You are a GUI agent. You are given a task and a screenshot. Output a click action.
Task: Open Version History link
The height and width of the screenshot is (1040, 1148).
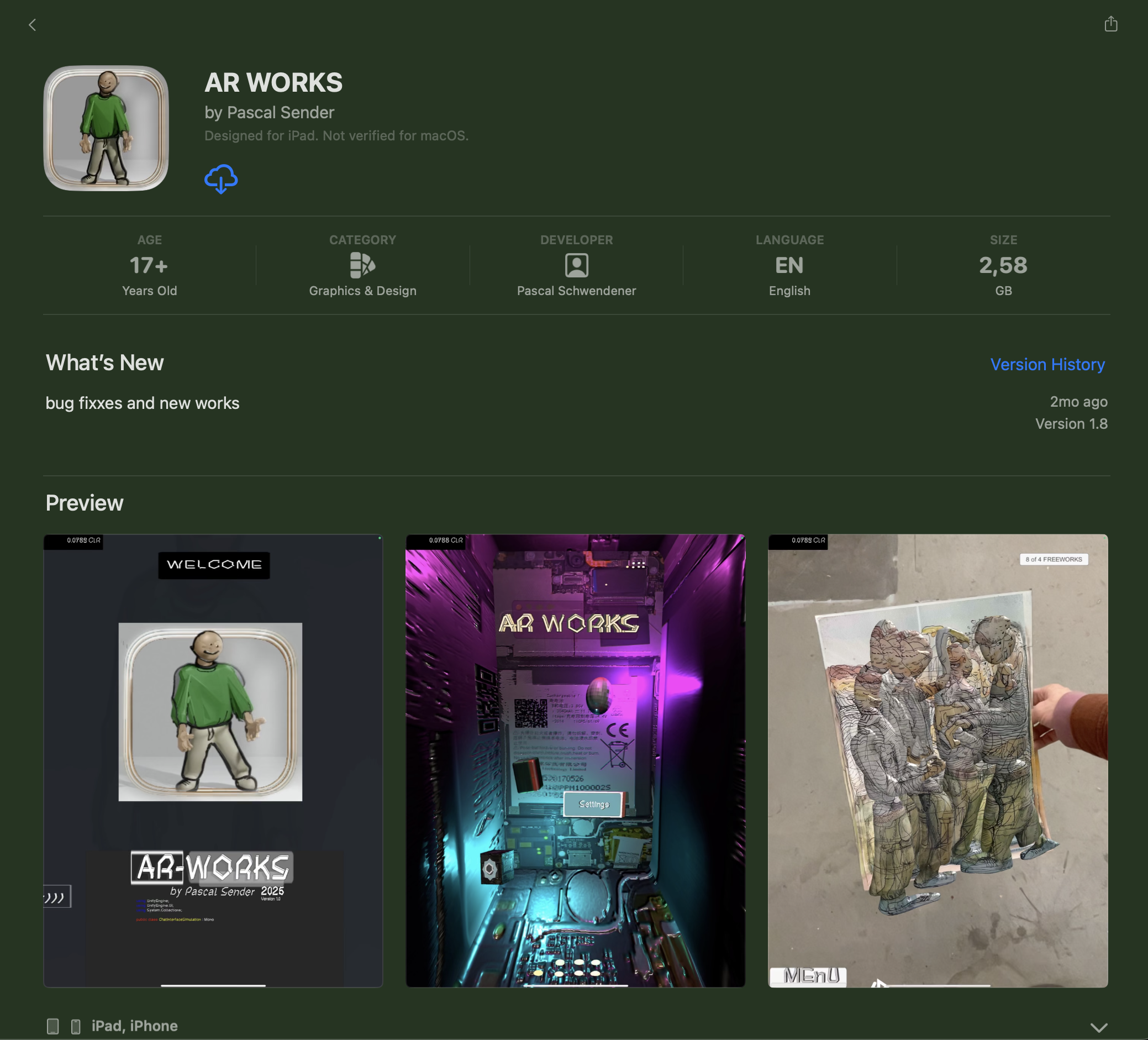(x=1047, y=365)
